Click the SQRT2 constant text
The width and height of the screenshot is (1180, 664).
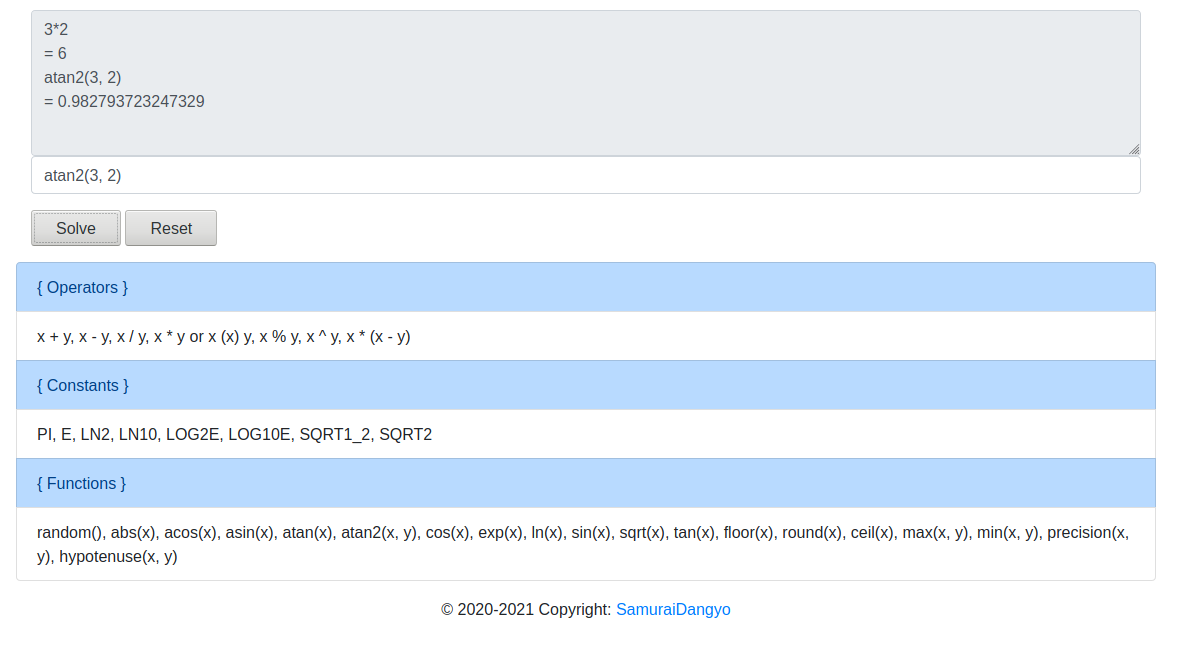tap(405, 434)
